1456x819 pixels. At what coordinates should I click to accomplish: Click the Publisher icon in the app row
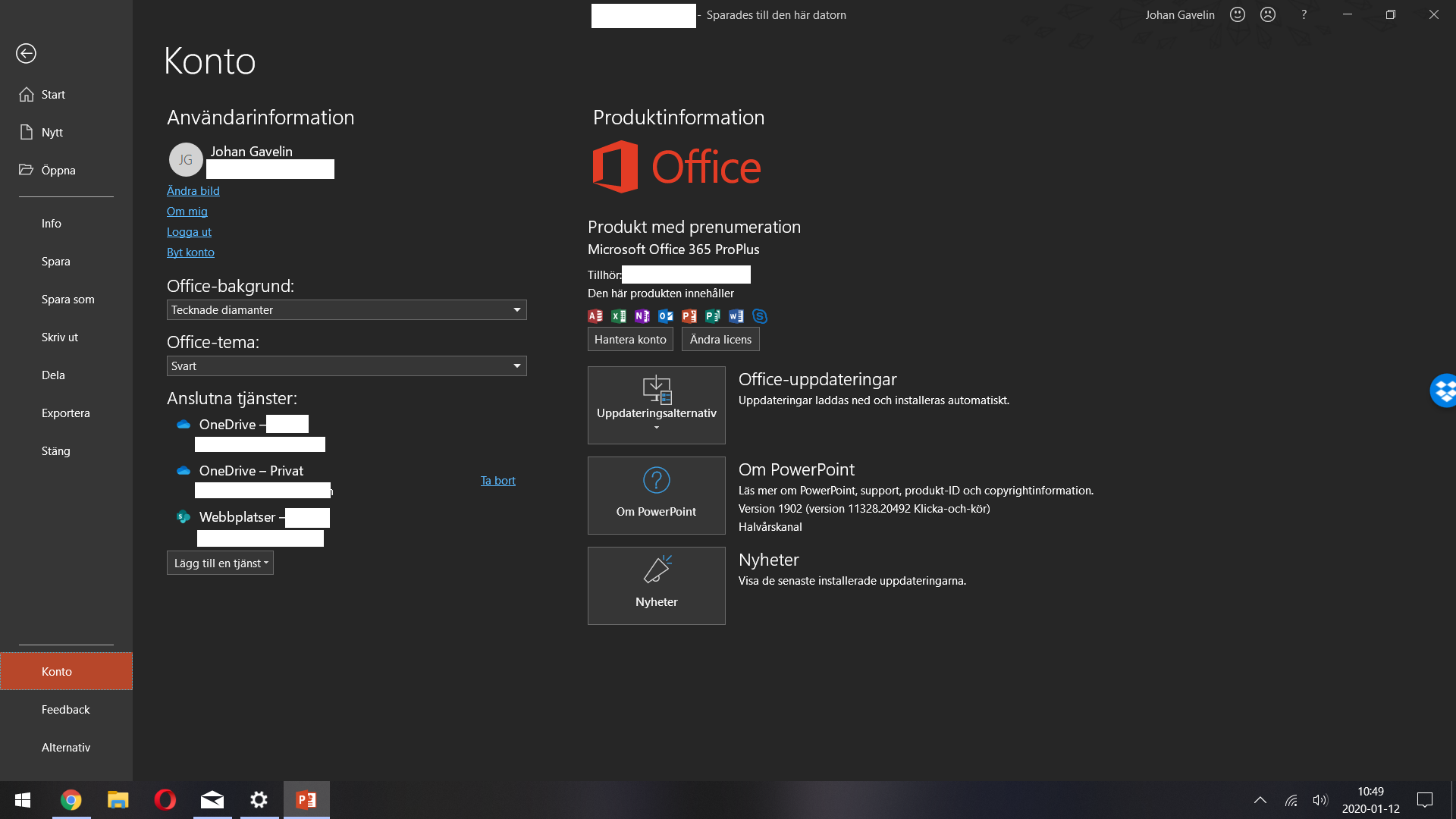point(712,316)
